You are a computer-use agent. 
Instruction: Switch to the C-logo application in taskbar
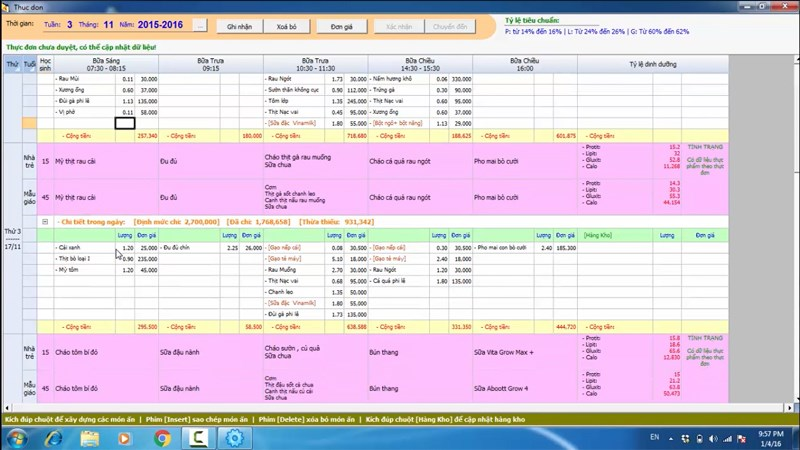coord(198,438)
